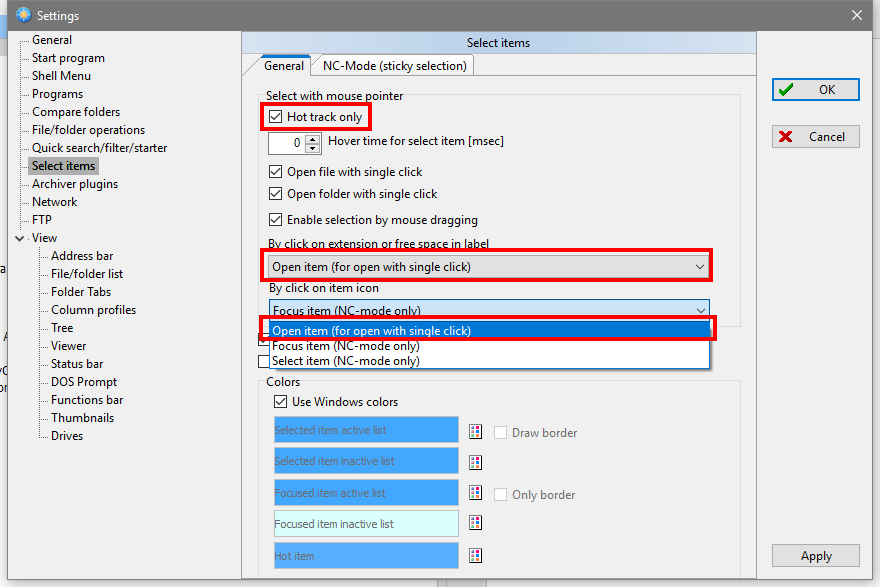Open color picker for Focused item inactive list

[476, 523]
